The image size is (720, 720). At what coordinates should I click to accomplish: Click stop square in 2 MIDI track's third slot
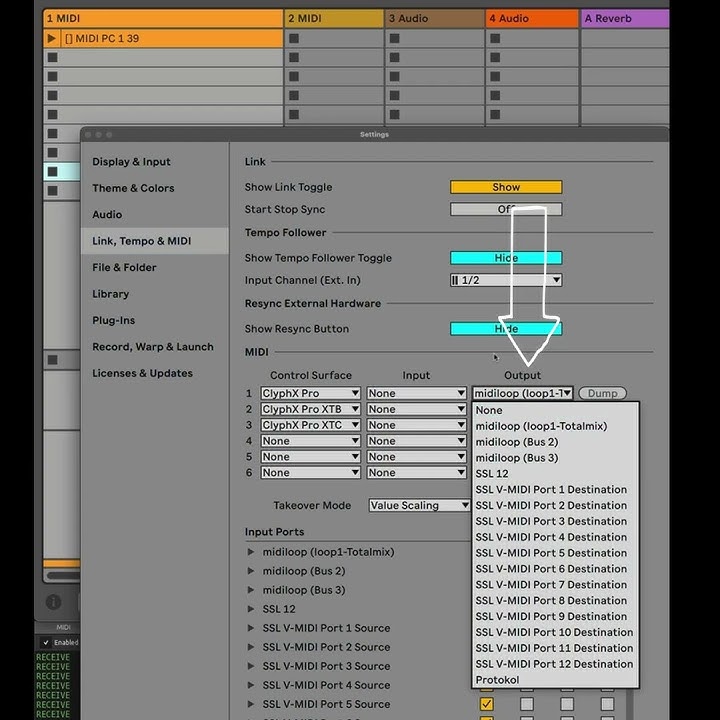point(294,76)
